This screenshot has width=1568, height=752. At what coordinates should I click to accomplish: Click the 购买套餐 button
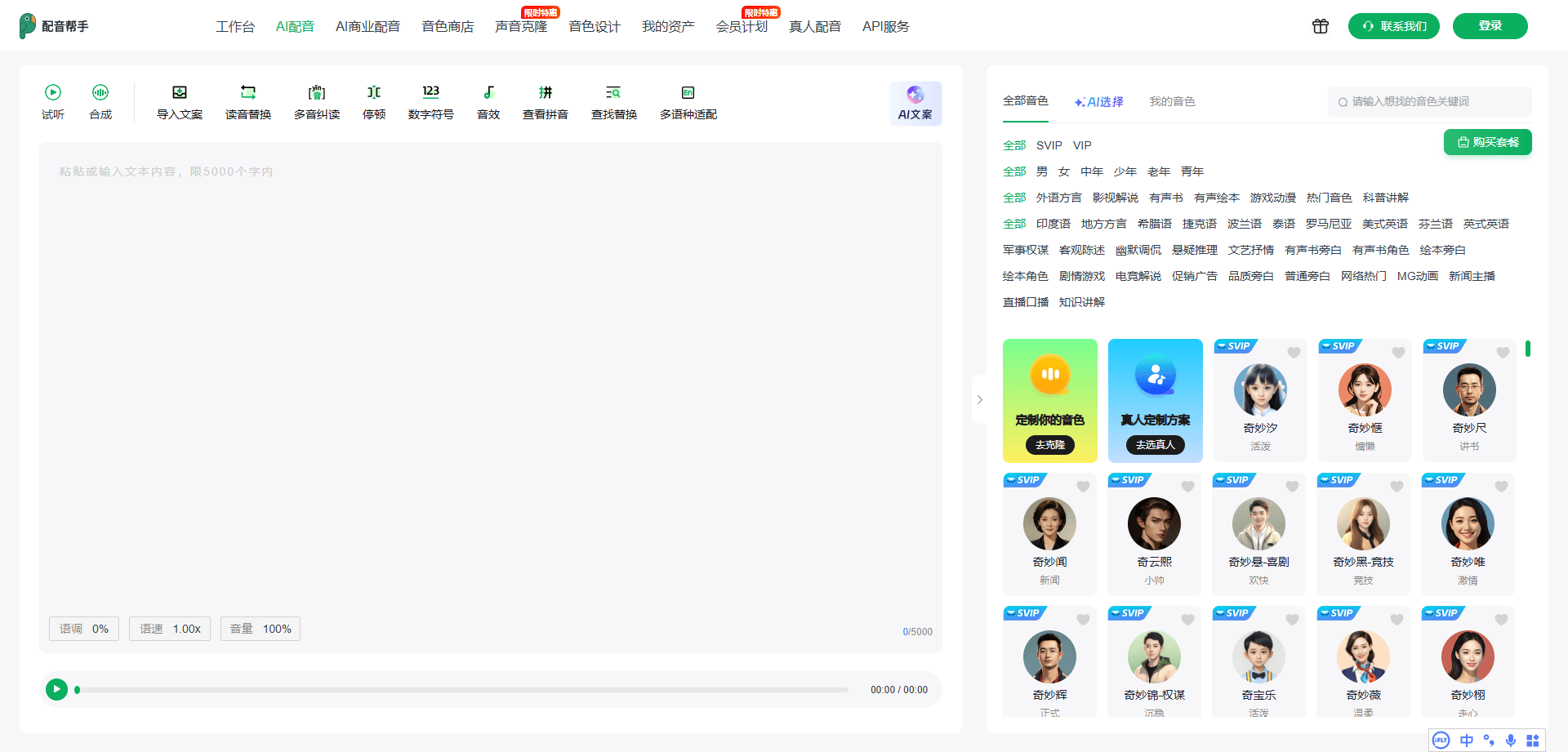click(x=1487, y=142)
